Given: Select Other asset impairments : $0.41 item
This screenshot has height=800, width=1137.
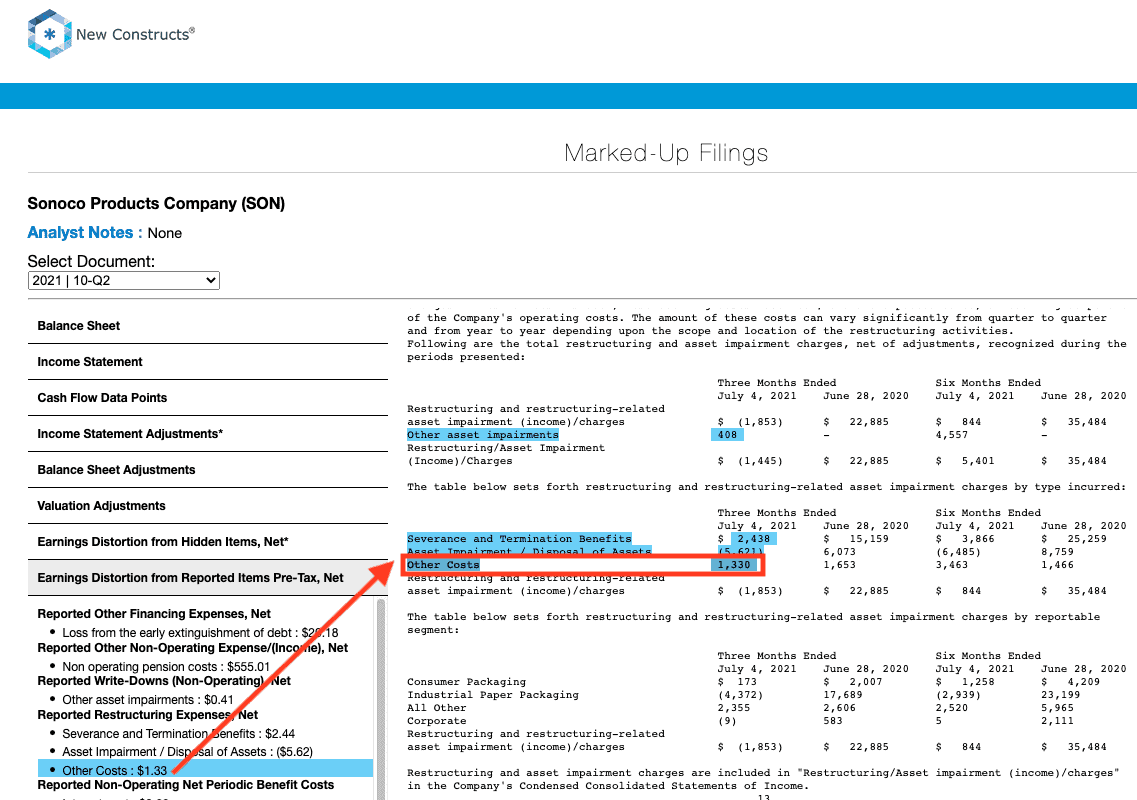Looking at the screenshot, I should coord(148,700).
